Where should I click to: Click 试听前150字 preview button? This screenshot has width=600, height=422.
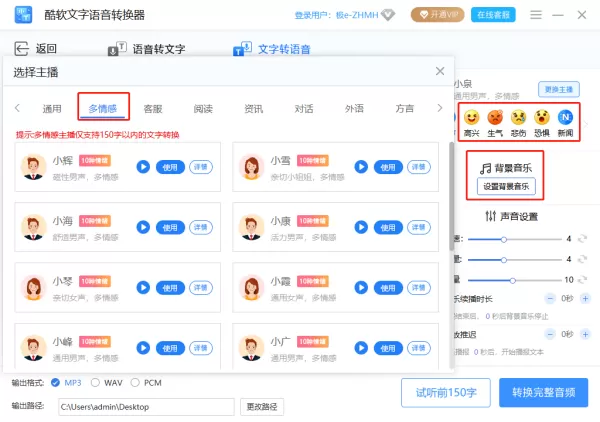click(x=446, y=393)
